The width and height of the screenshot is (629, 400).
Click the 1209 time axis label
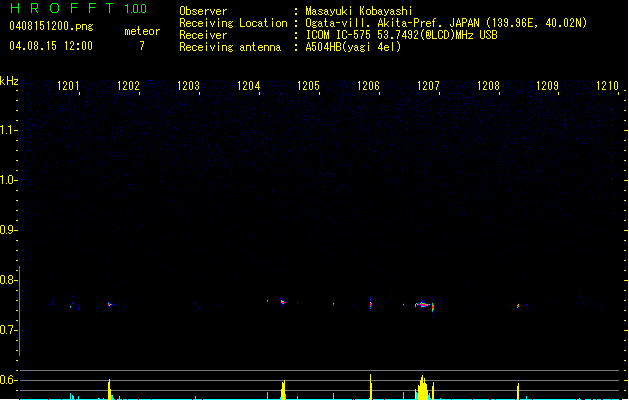pos(548,86)
